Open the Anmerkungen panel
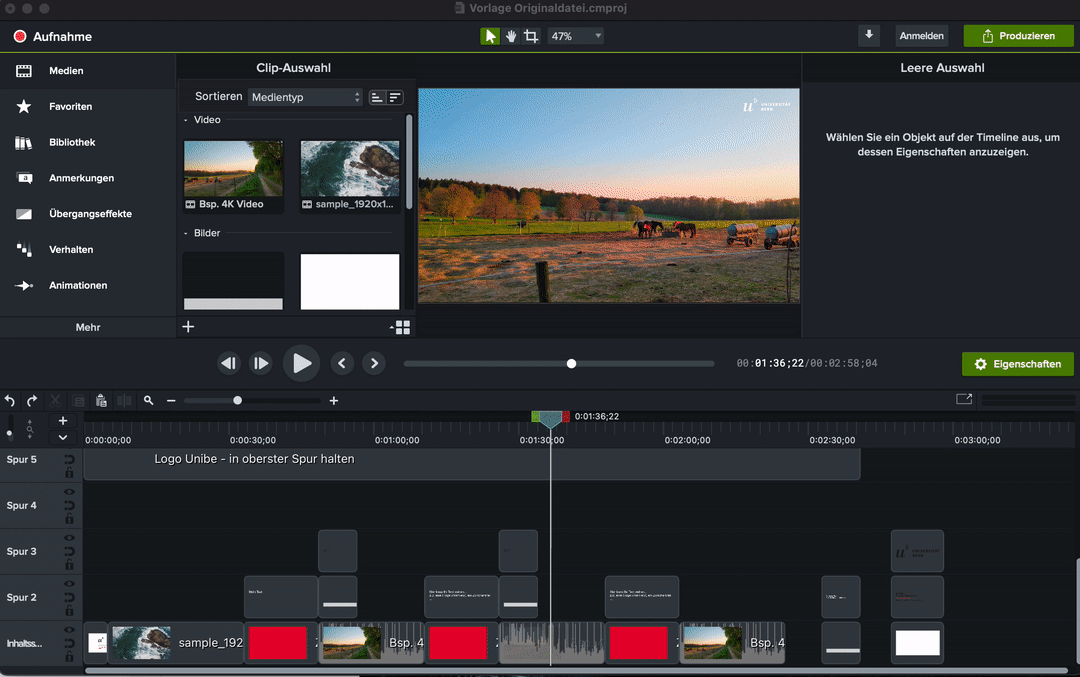Screen dimensions: 1080x677 81,178
